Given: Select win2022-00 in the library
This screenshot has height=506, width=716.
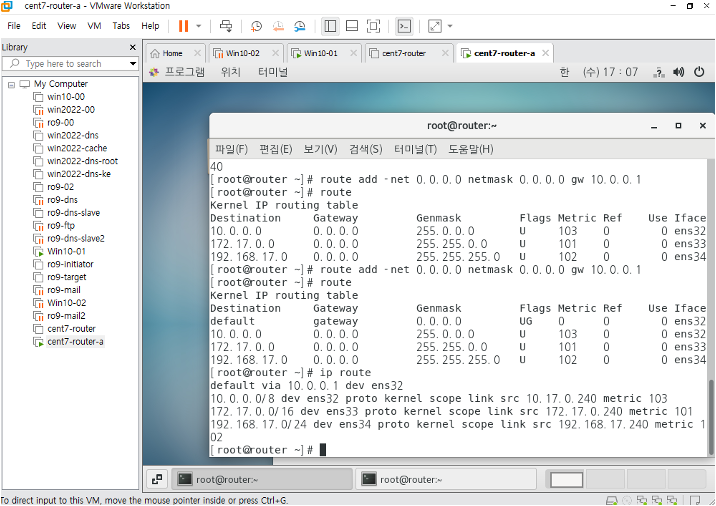Looking at the screenshot, I should coord(71,110).
